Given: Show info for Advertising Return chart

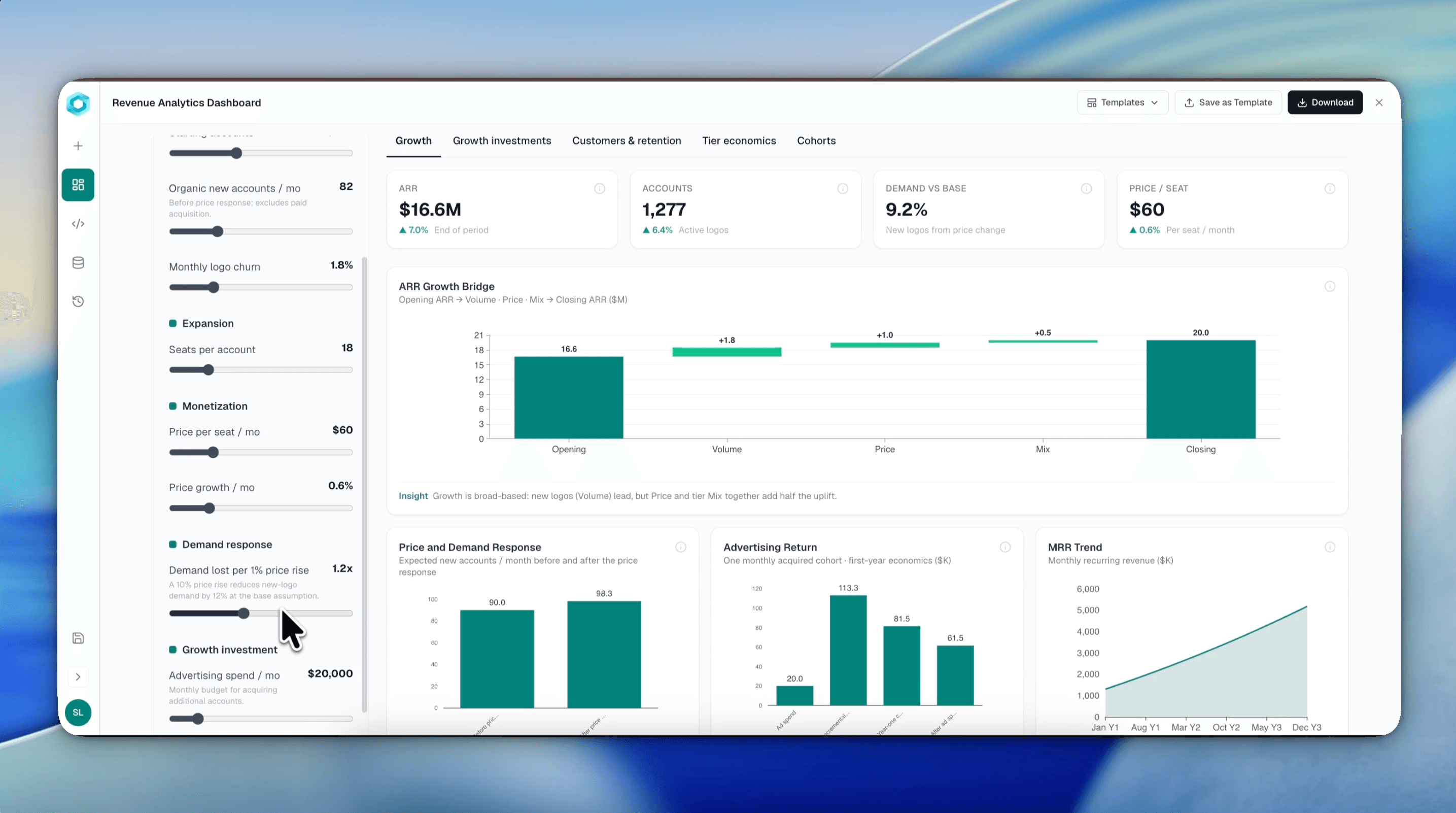Looking at the screenshot, I should click(1005, 547).
